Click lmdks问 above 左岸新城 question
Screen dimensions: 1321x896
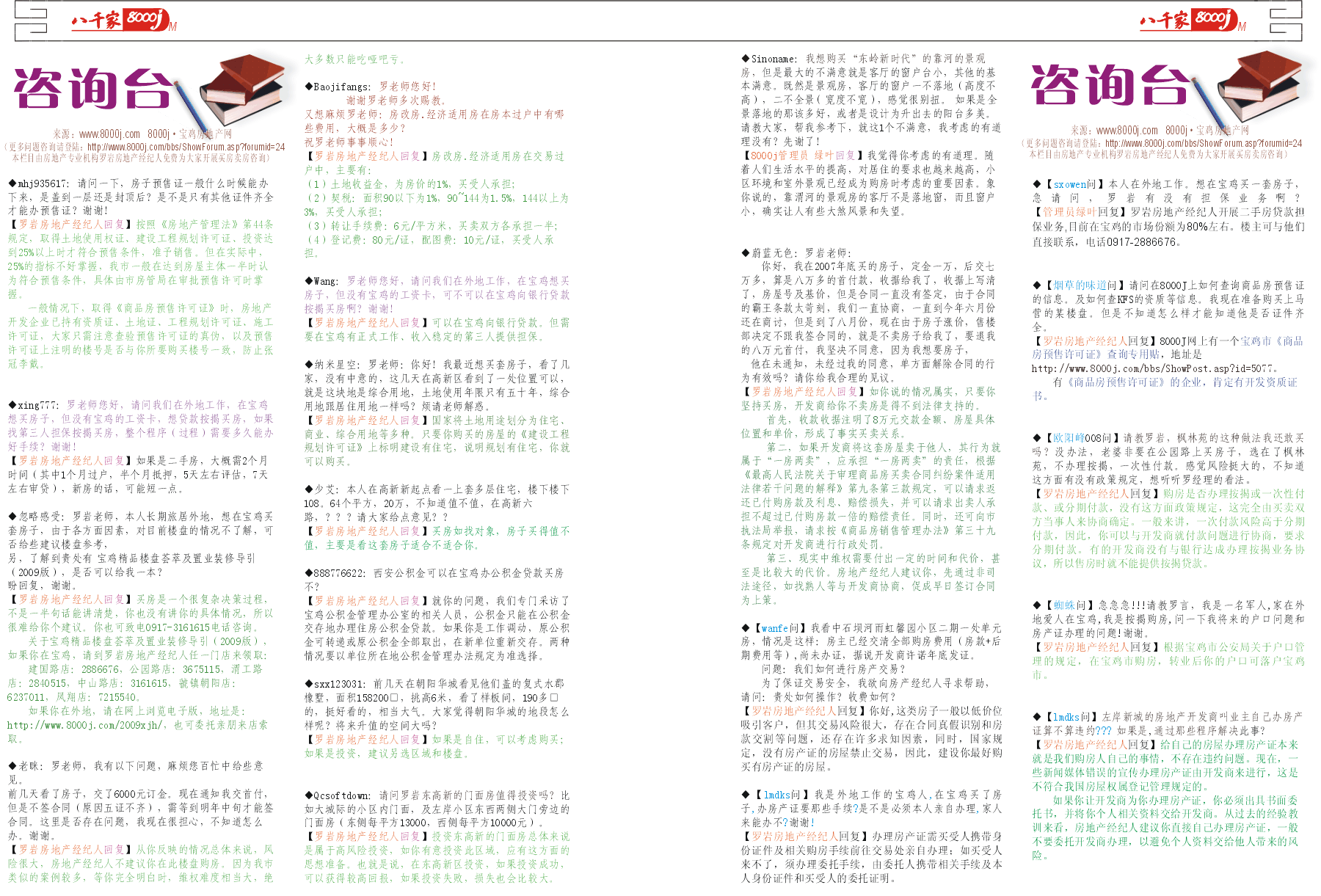click(1071, 717)
